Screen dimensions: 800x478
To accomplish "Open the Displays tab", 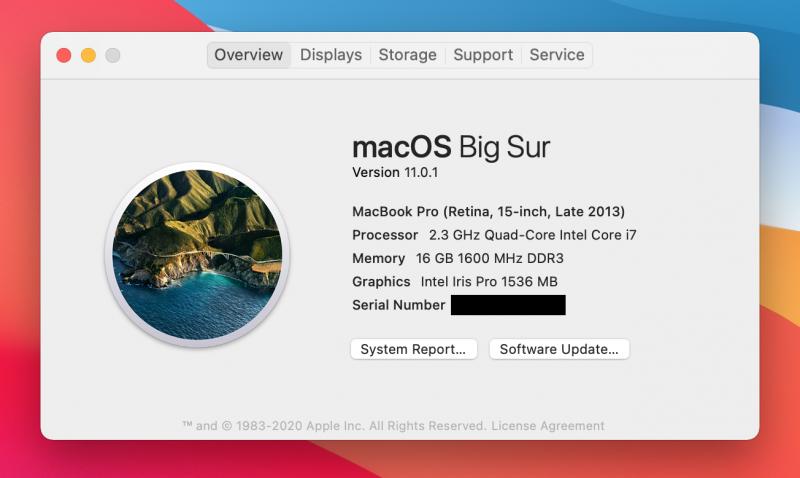I will point(331,55).
